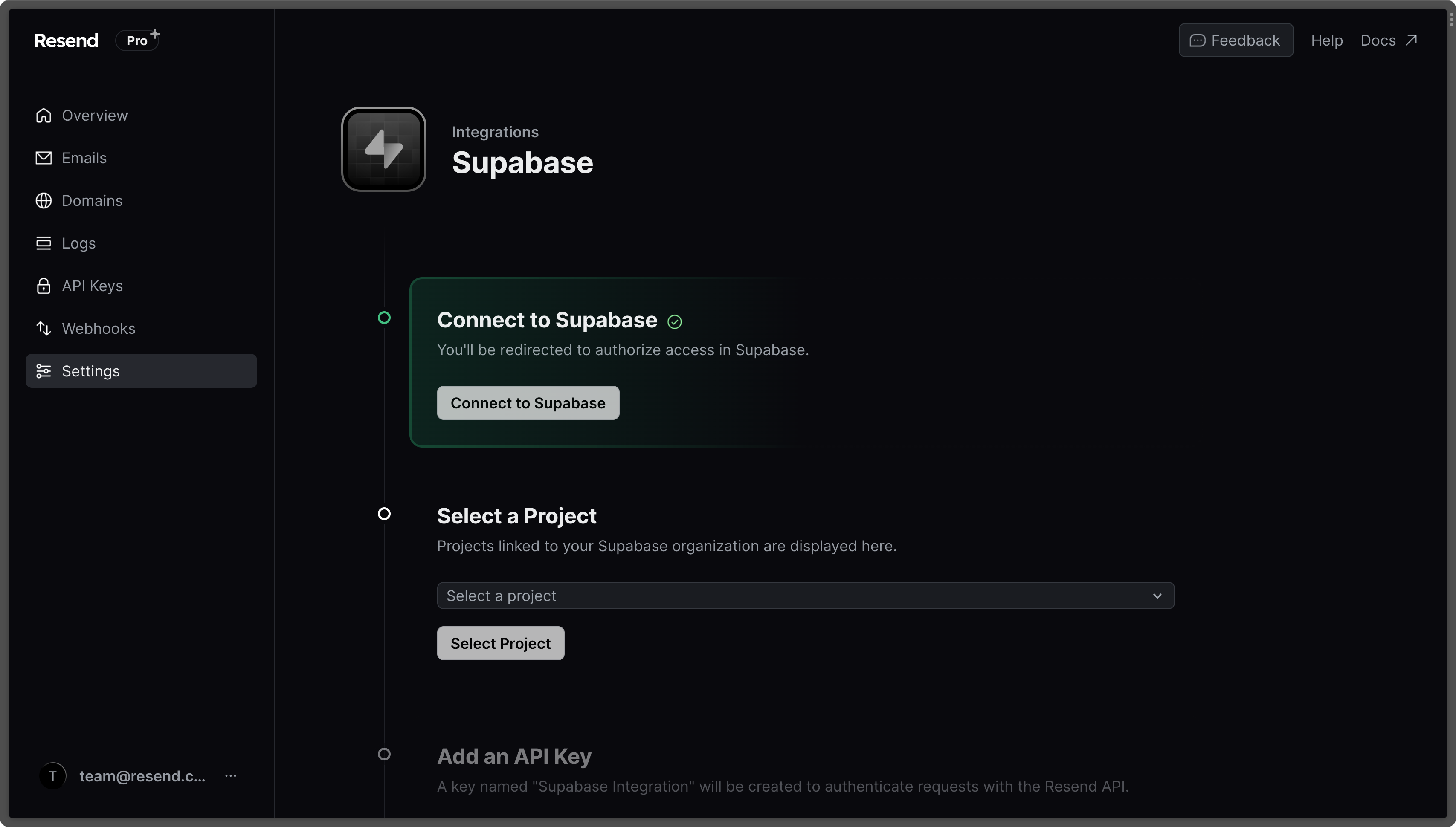Click the green Connect to Supabase checkmark
This screenshot has width=1456, height=827.
pyautogui.click(x=675, y=320)
